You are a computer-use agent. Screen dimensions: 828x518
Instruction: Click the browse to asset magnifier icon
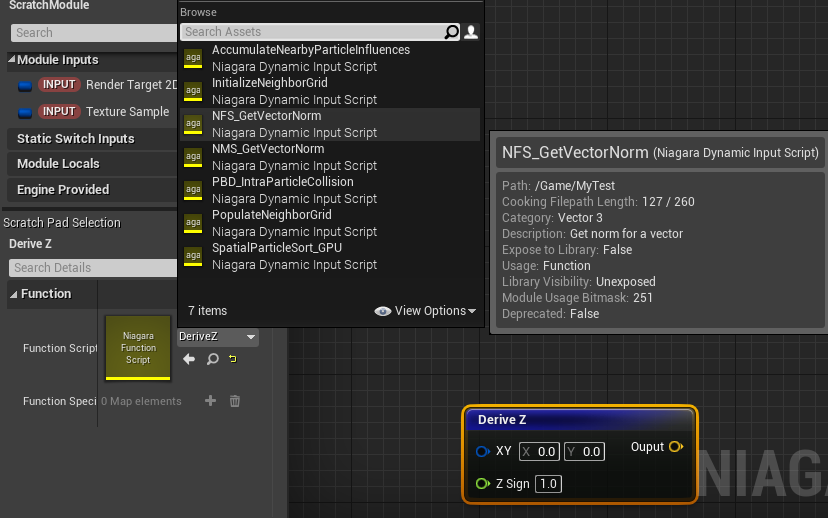212,359
